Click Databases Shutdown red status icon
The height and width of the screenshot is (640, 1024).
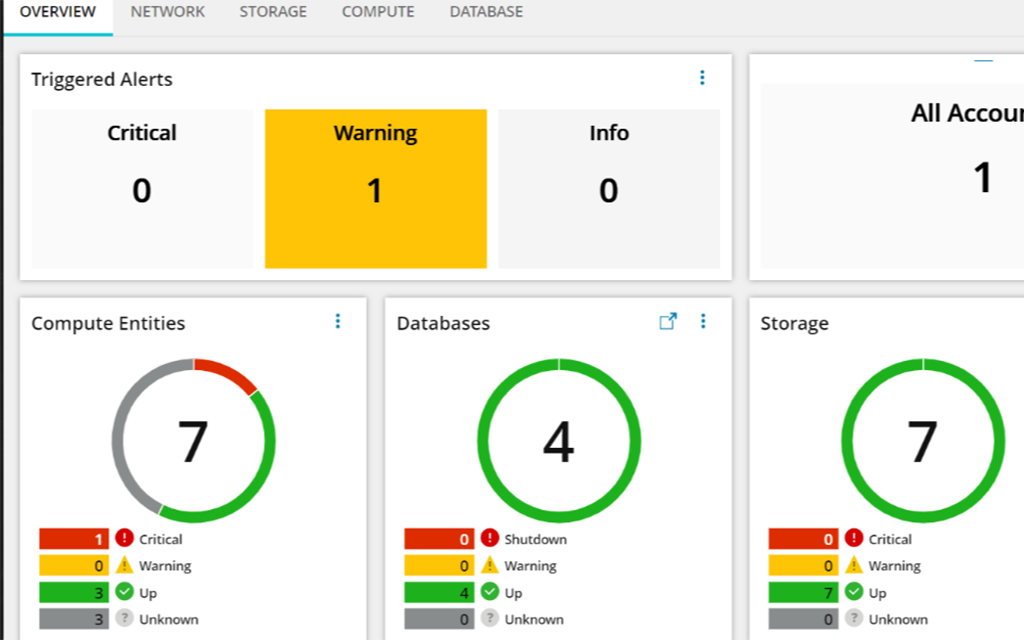pos(490,538)
